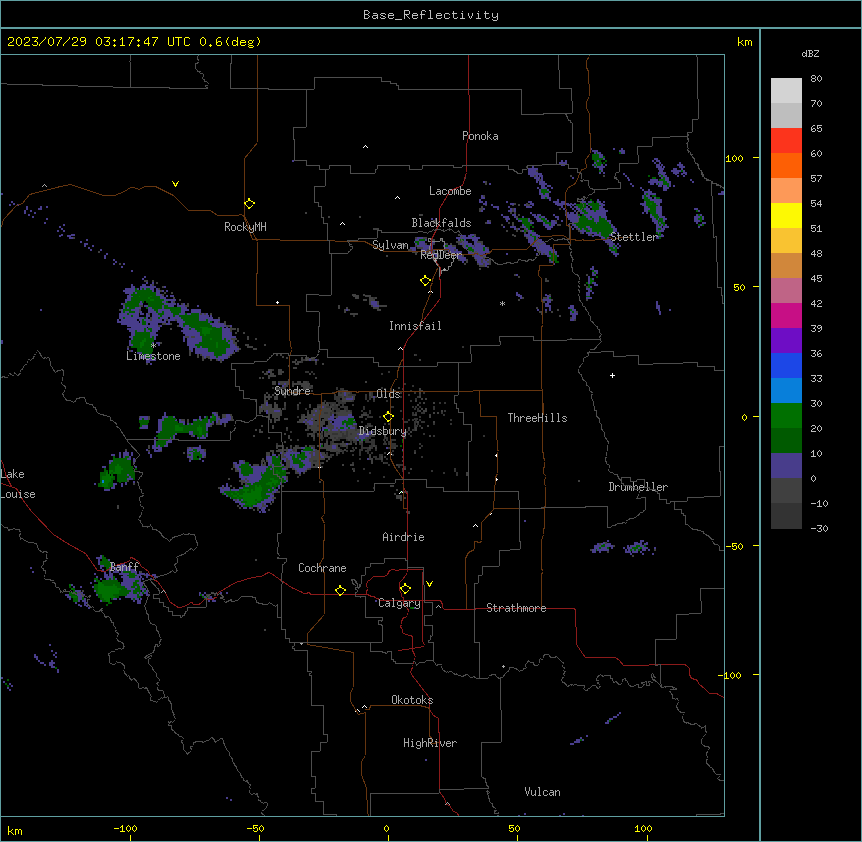Click the Lacombe city label
Image resolution: width=862 pixels, height=842 pixels.
[450, 191]
